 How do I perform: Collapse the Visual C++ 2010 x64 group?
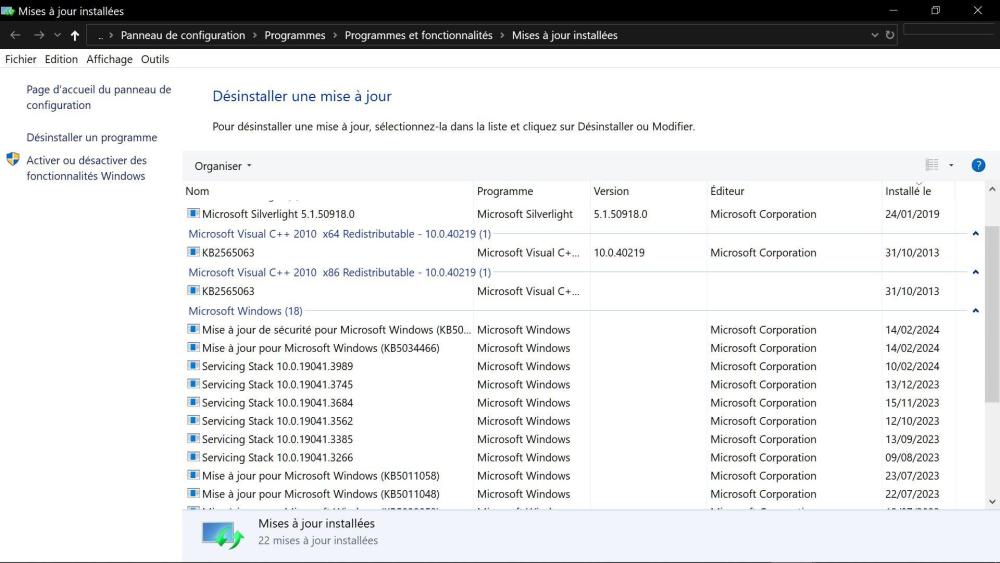click(975, 234)
